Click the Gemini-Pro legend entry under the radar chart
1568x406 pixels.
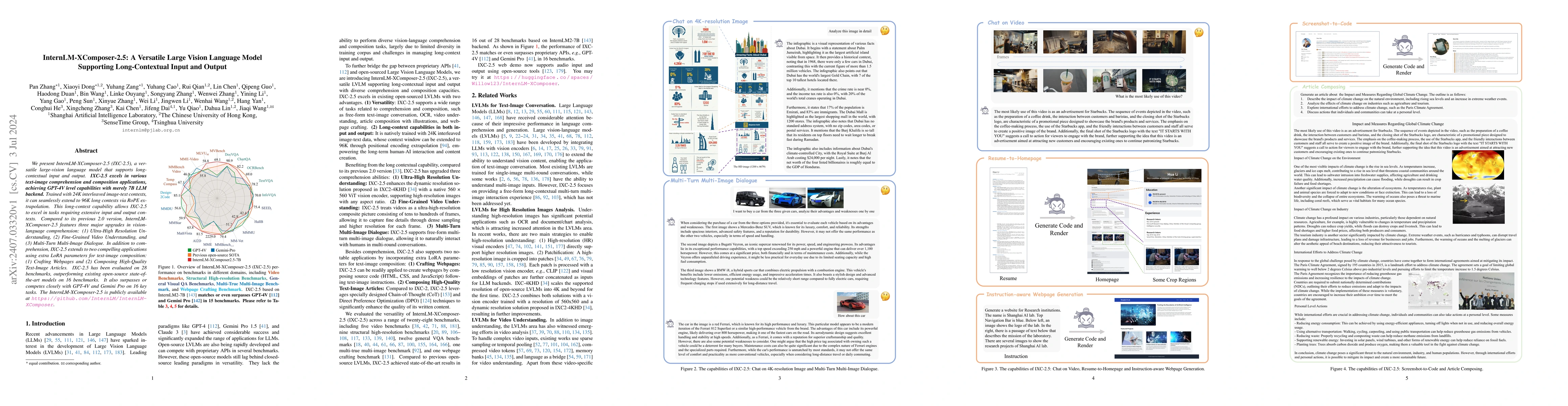point(223,250)
